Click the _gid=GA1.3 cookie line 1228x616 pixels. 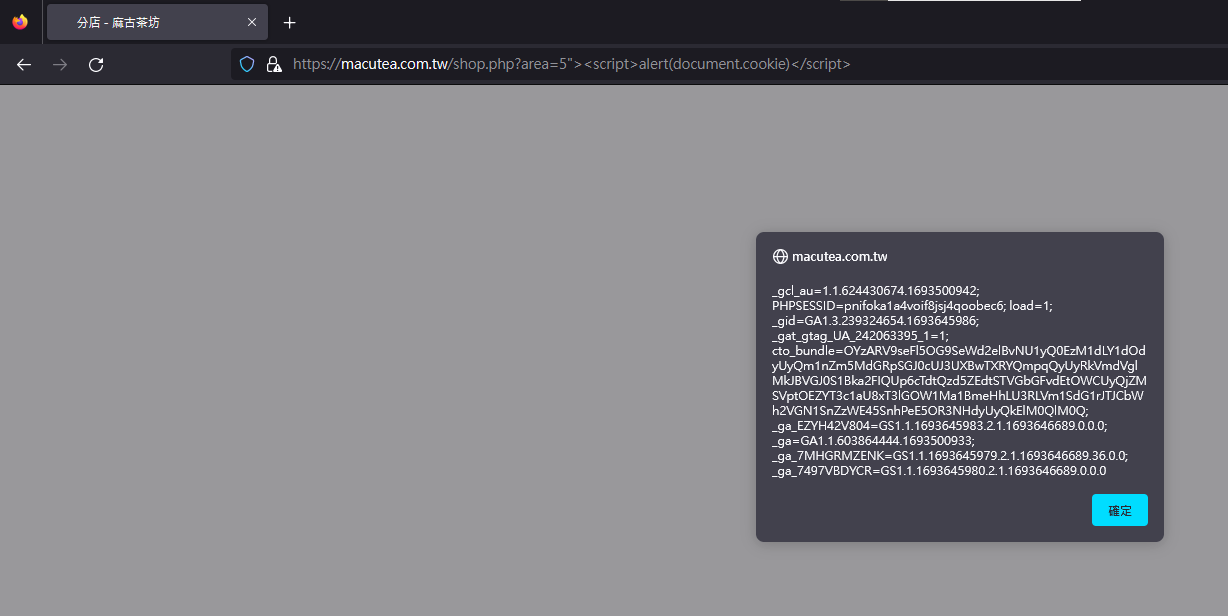[x=875, y=321]
